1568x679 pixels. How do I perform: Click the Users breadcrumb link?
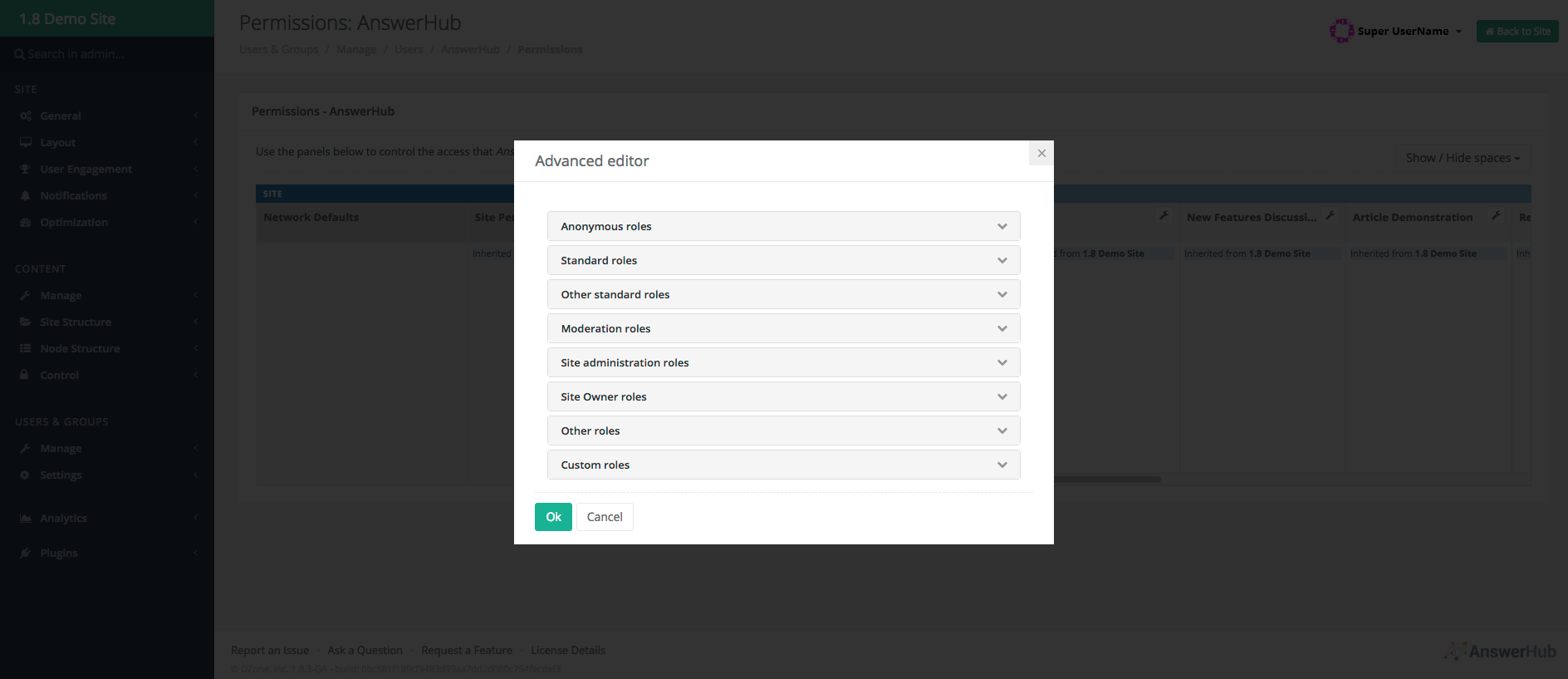409,49
